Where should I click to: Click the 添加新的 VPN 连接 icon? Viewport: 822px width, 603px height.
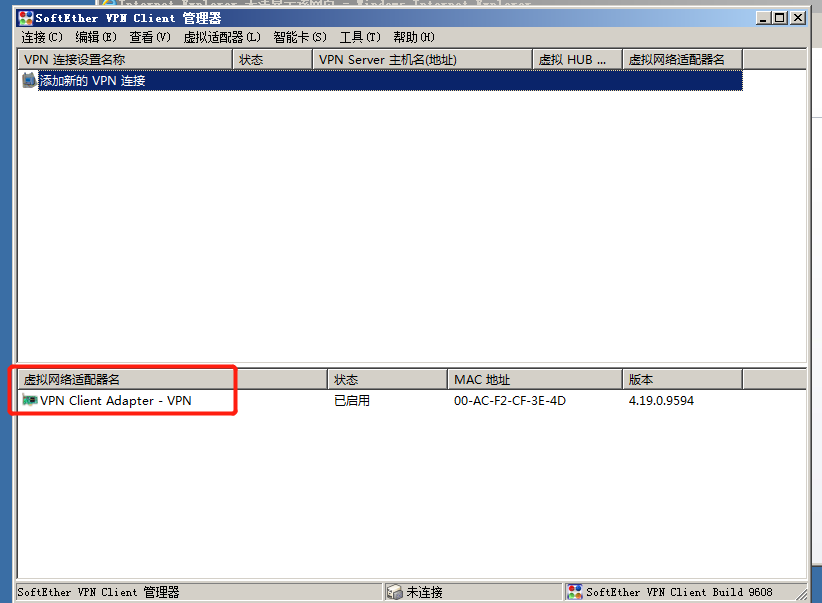tap(29, 80)
